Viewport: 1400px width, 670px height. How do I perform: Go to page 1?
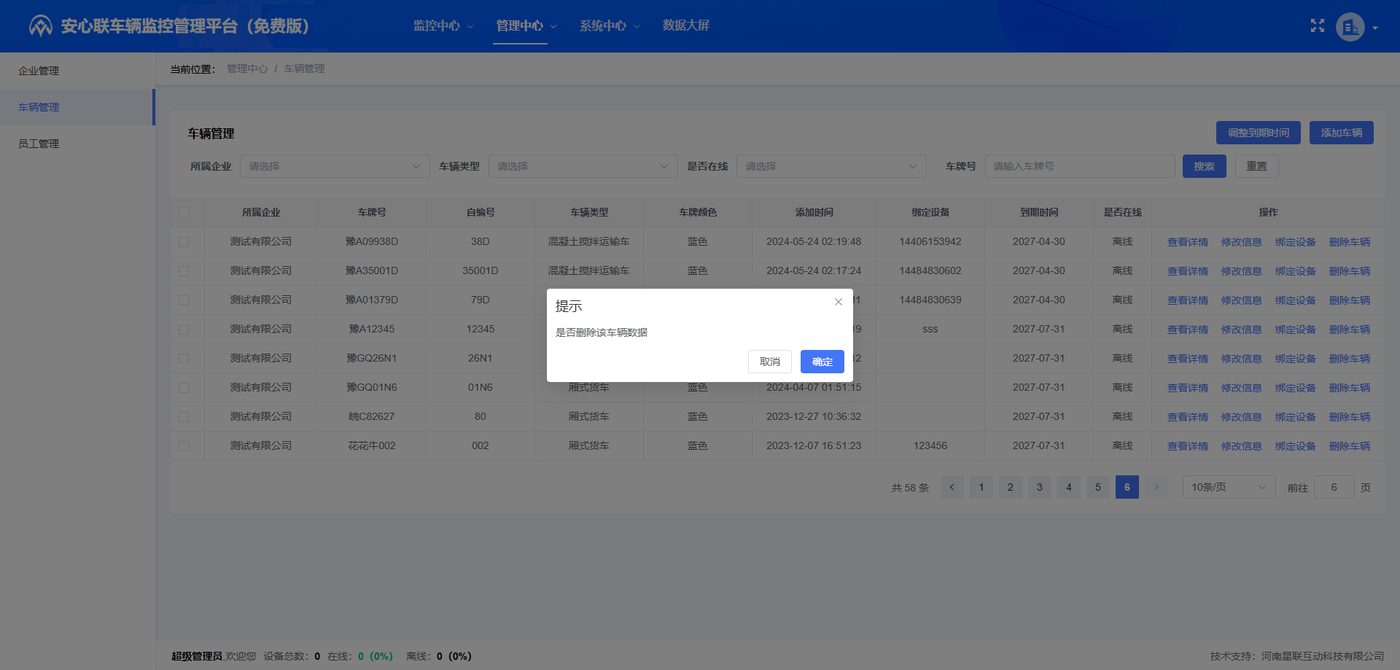click(x=981, y=487)
